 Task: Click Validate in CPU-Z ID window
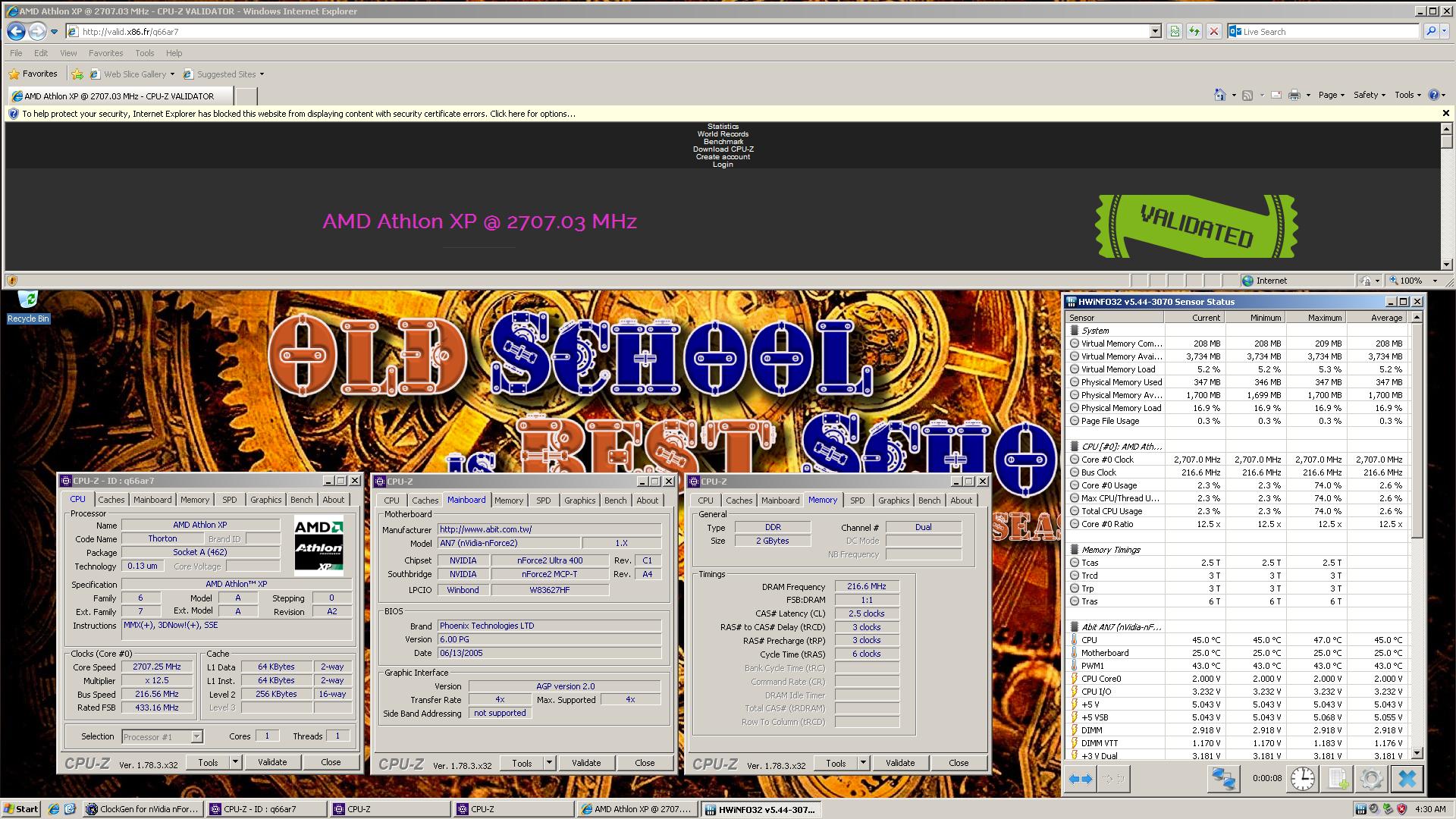click(x=272, y=762)
